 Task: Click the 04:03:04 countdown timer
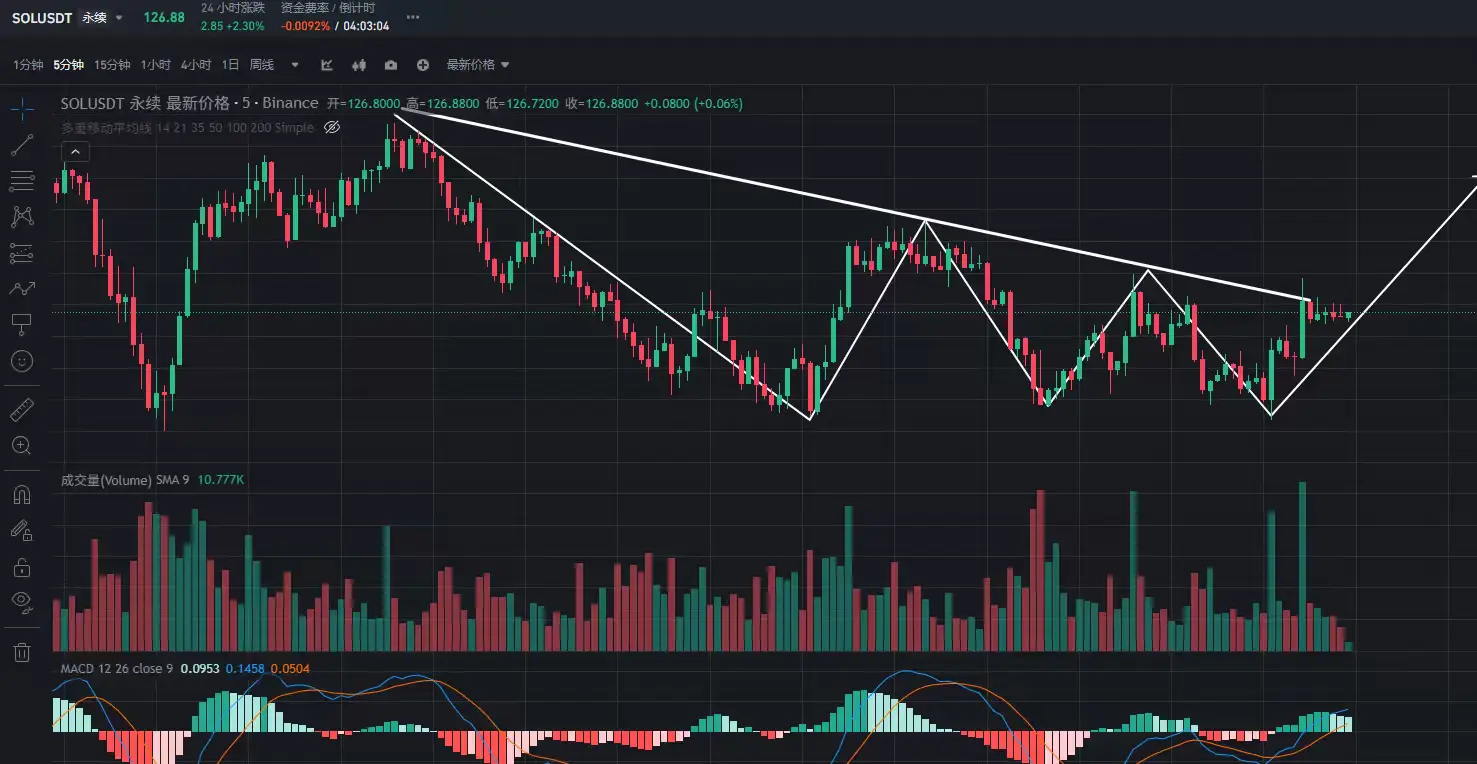pyautogui.click(x=366, y=26)
